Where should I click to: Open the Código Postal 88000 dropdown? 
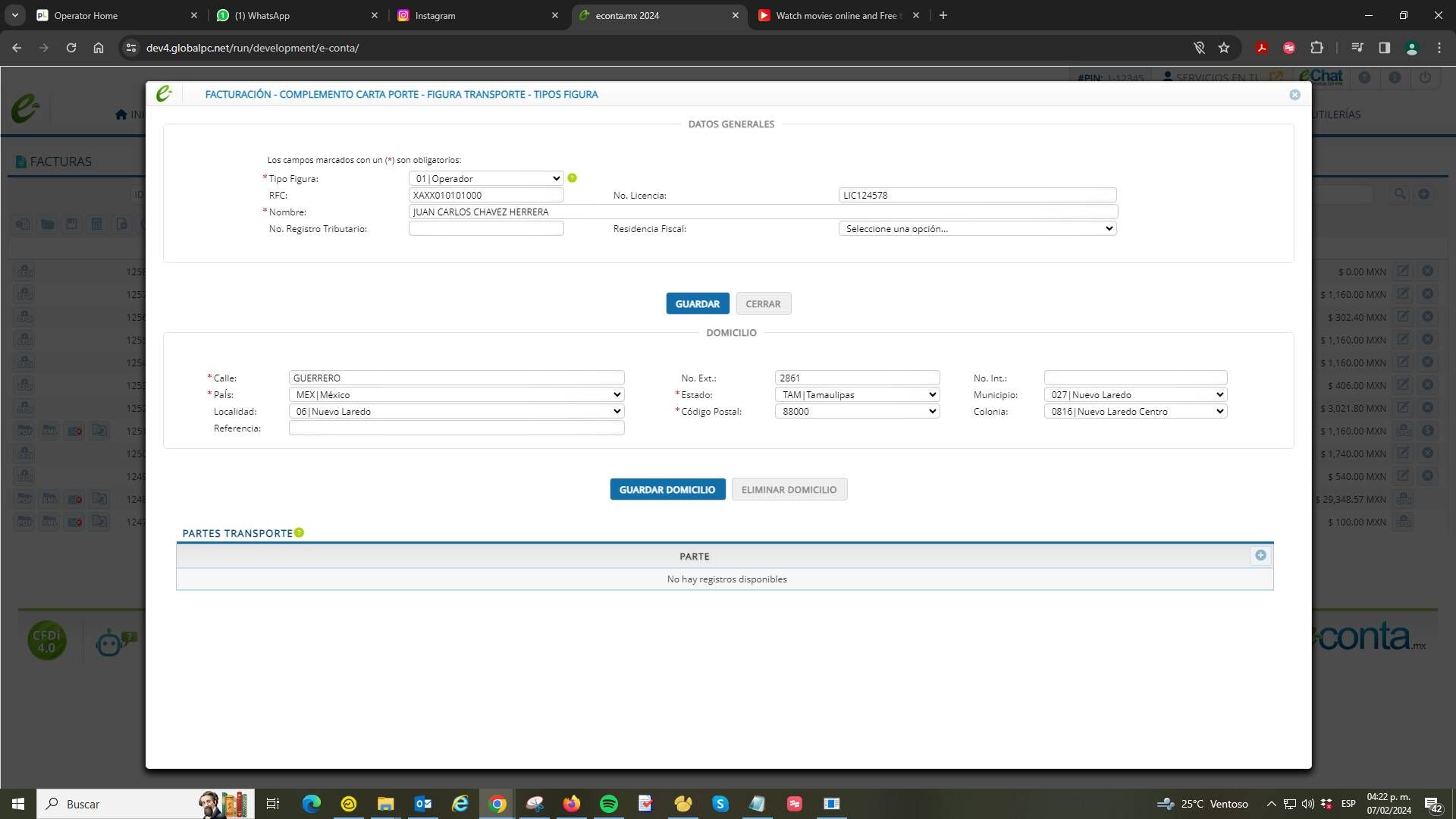coord(857,412)
